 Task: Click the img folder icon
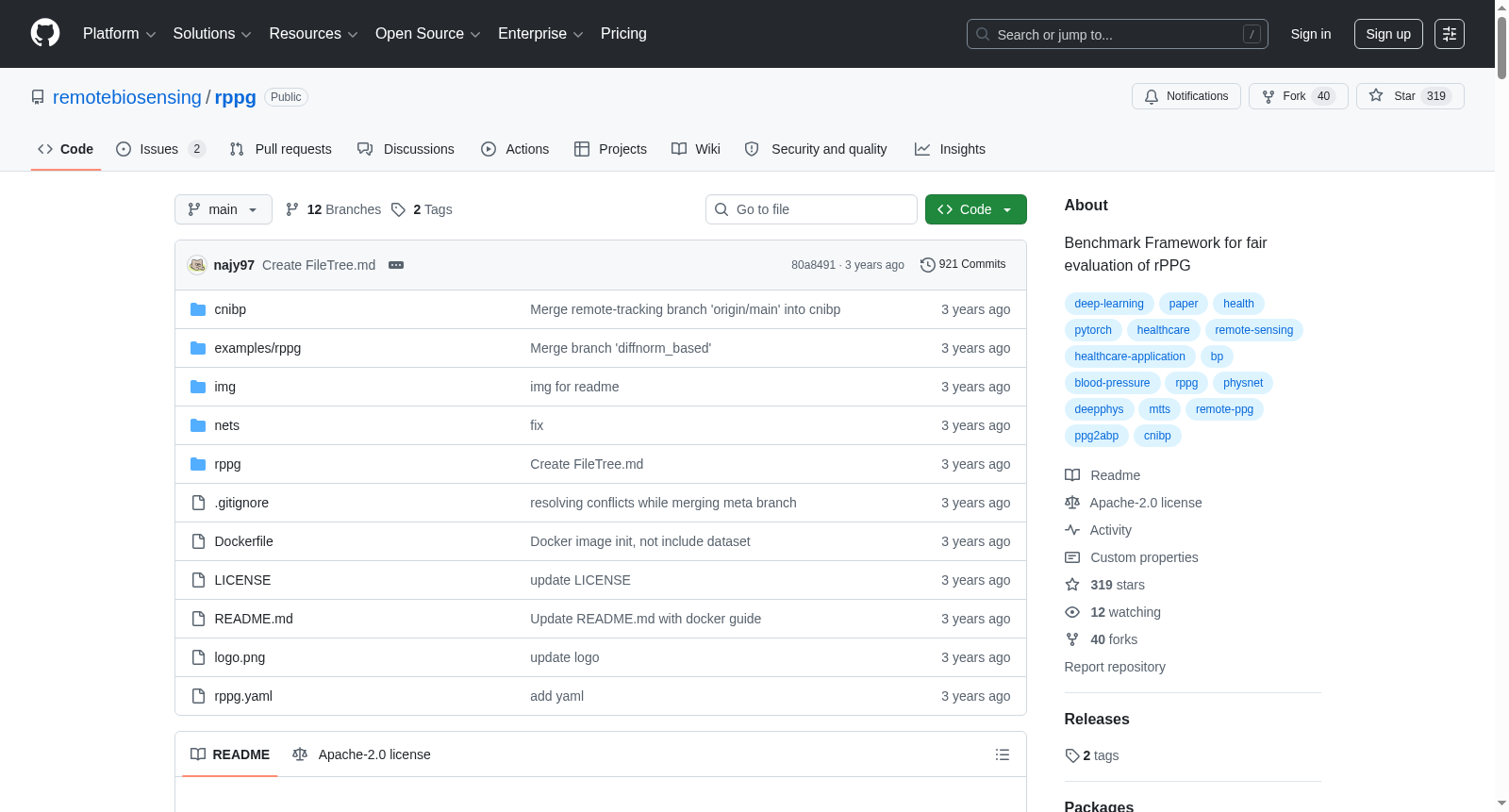click(x=198, y=387)
